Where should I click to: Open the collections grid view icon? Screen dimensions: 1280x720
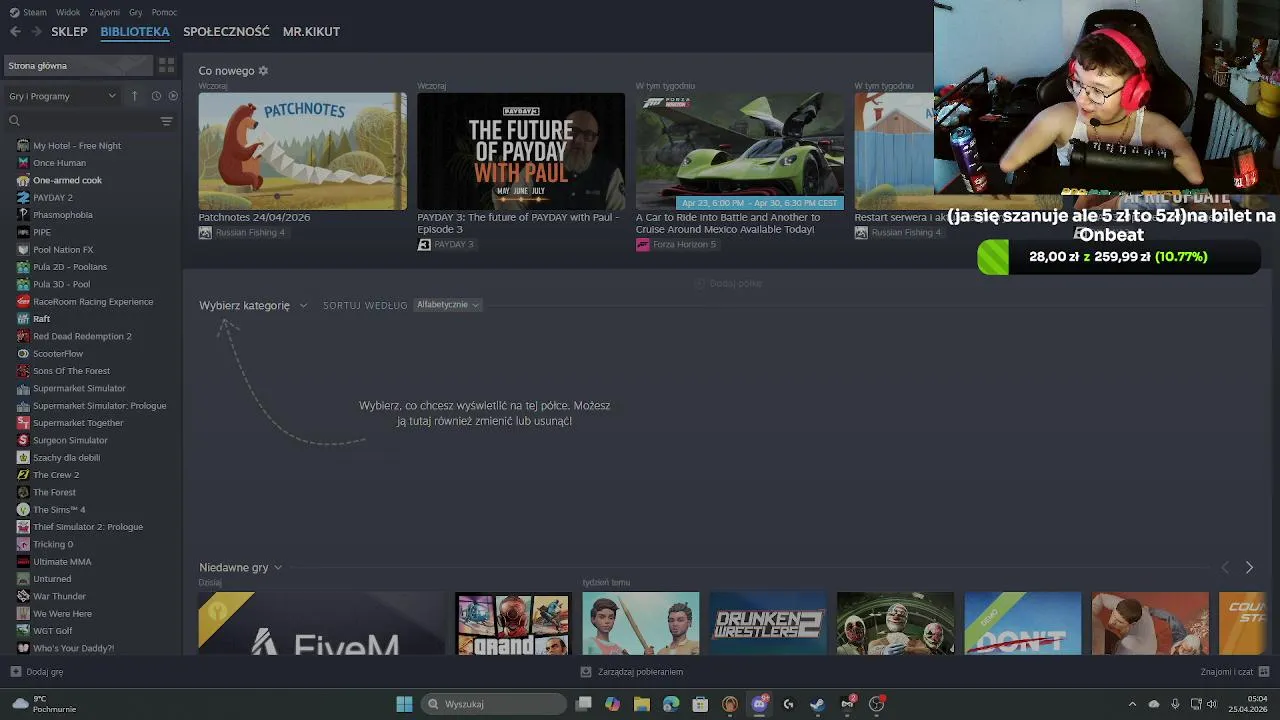coord(167,66)
